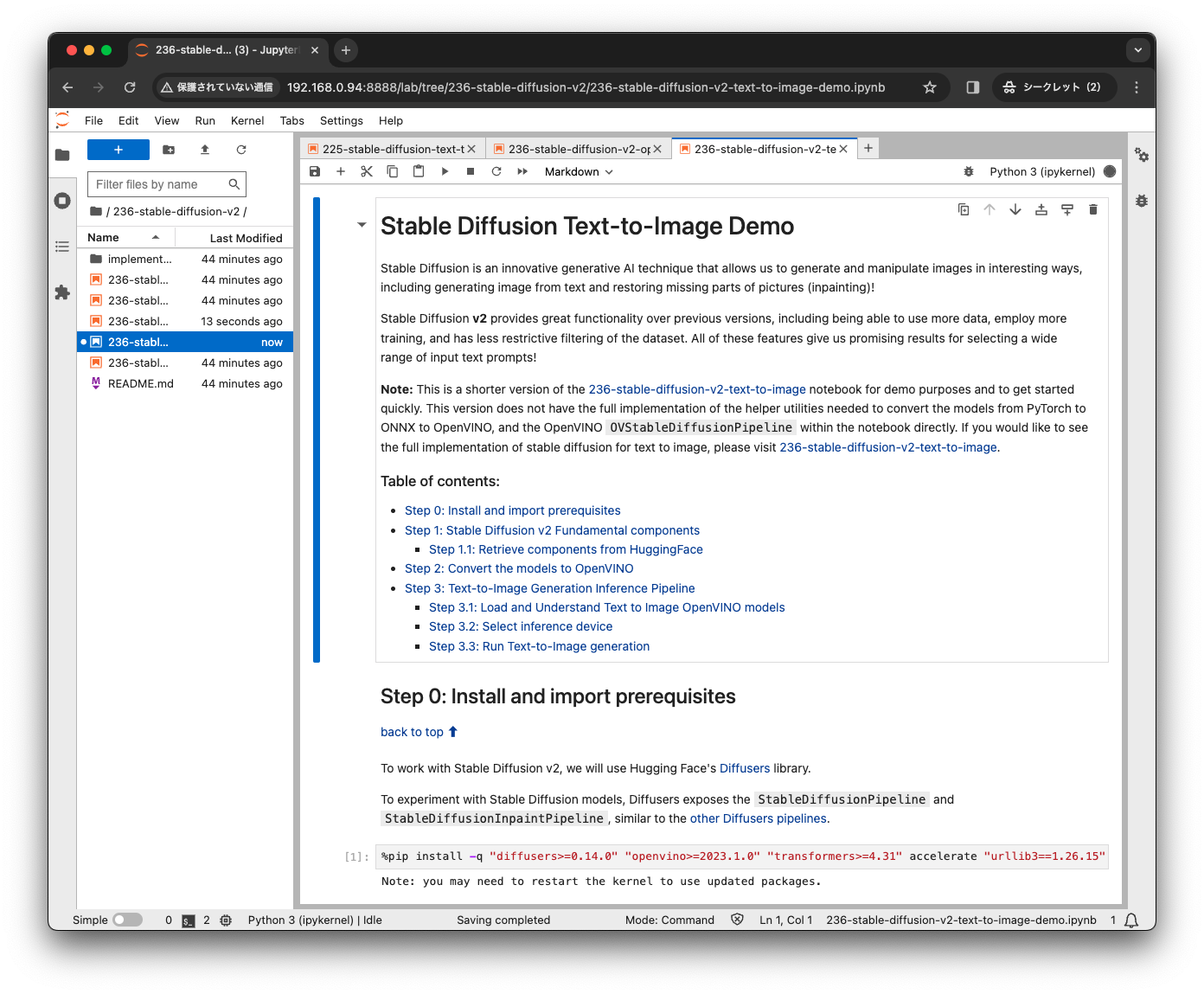The image size is (1204, 994).
Task: Duplicate the active cell icon
Action: click(x=964, y=209)
